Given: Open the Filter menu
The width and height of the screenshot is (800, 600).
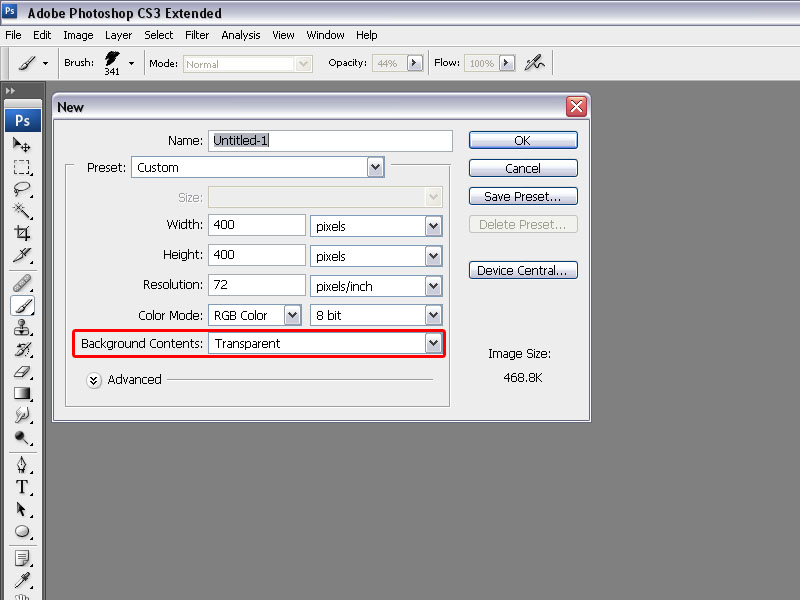Looking at the screenshot, I should 197,35.
